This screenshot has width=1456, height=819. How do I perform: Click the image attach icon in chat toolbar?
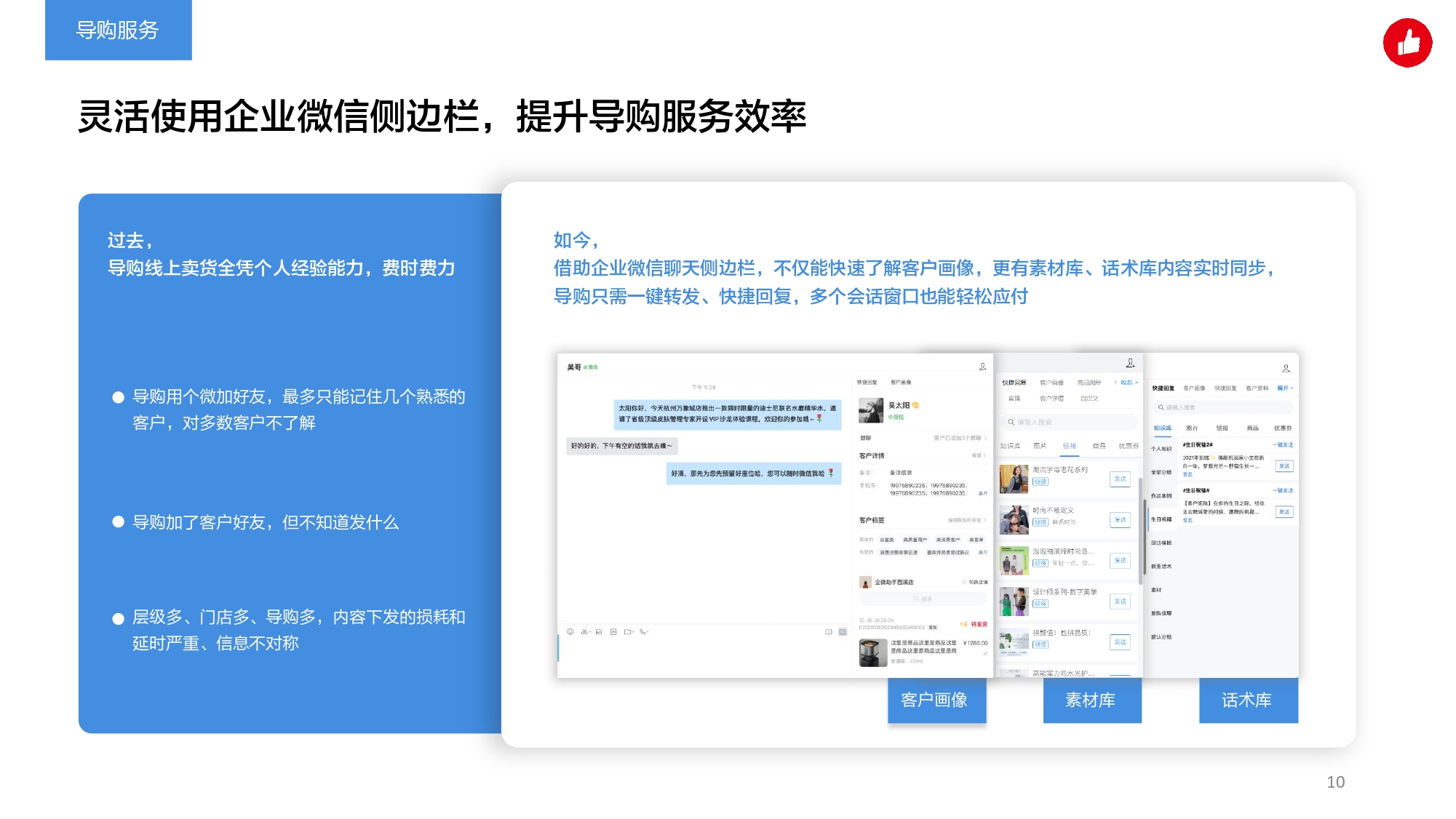(599, 631)
